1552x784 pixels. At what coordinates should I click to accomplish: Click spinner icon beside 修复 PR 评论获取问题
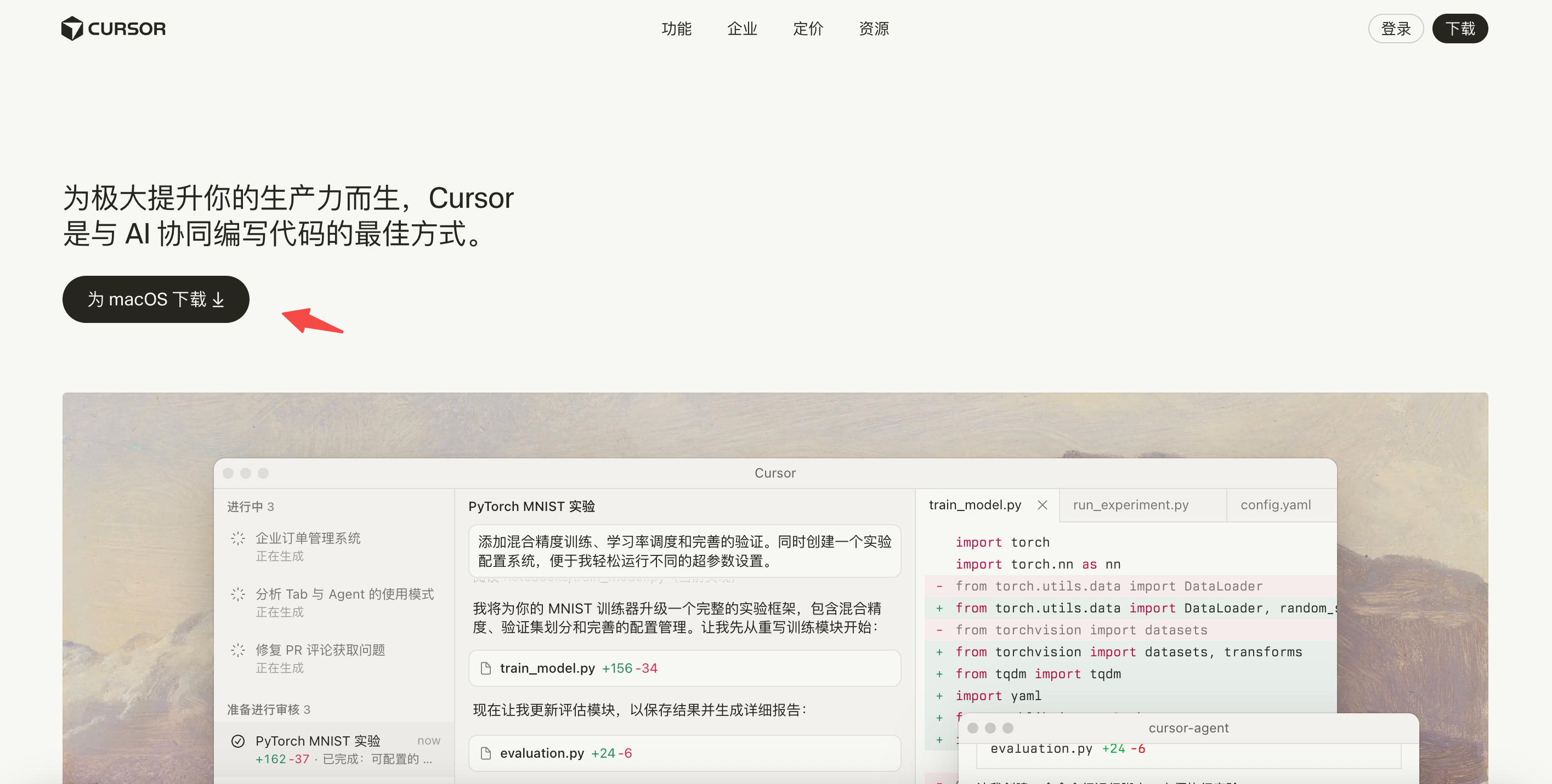(x=238, y=650)
